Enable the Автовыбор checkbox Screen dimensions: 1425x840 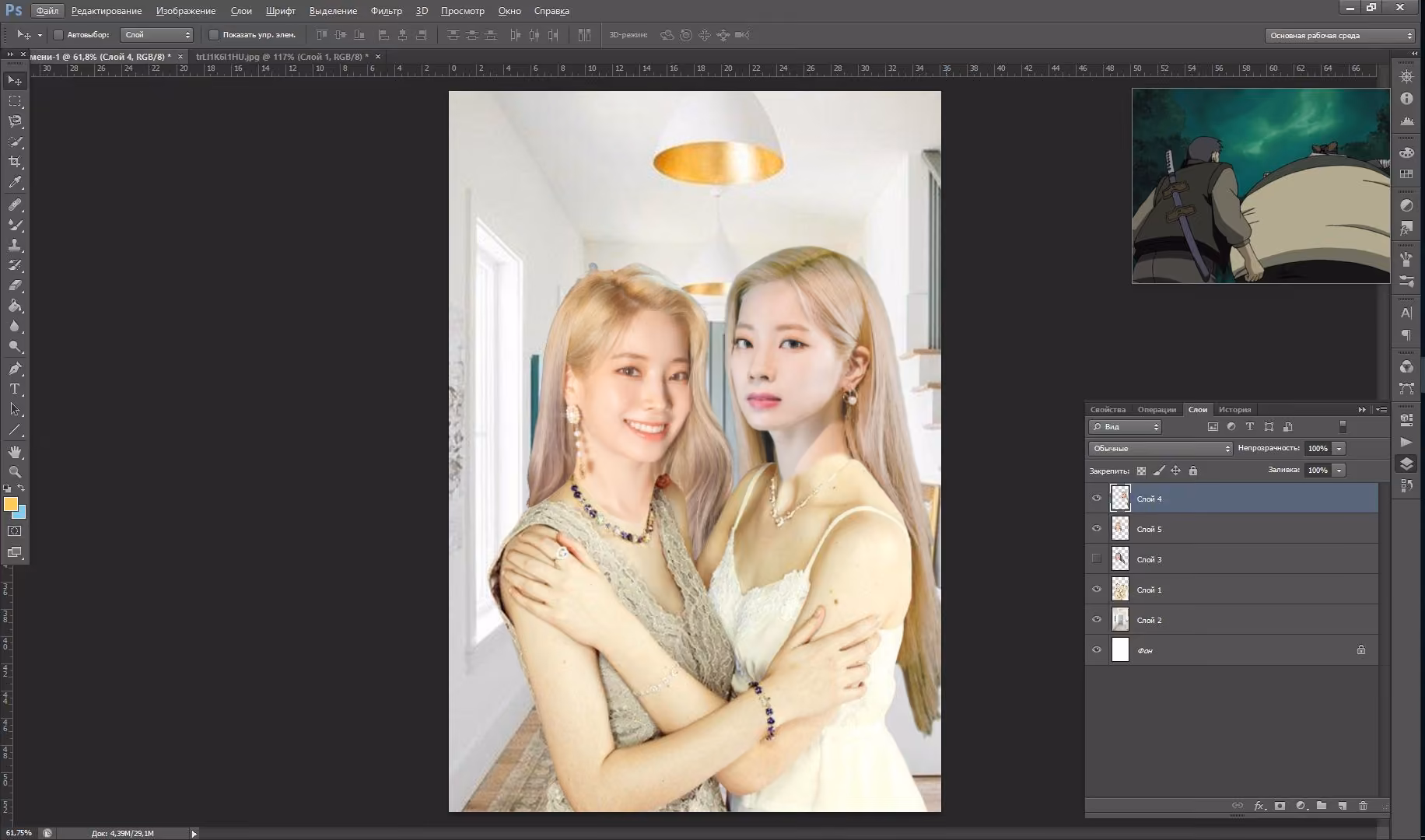(x=58, y=35)
